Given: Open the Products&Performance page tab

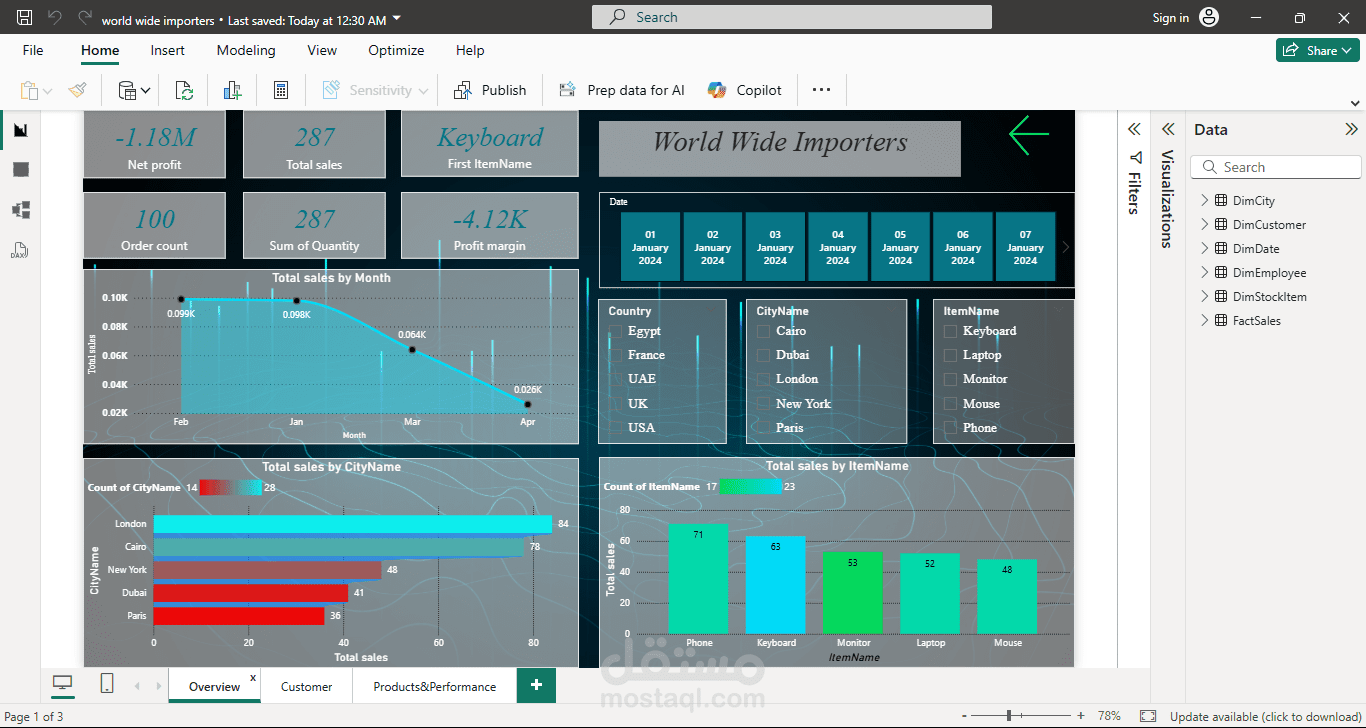Looking at the screenshot, I should 435,686.
